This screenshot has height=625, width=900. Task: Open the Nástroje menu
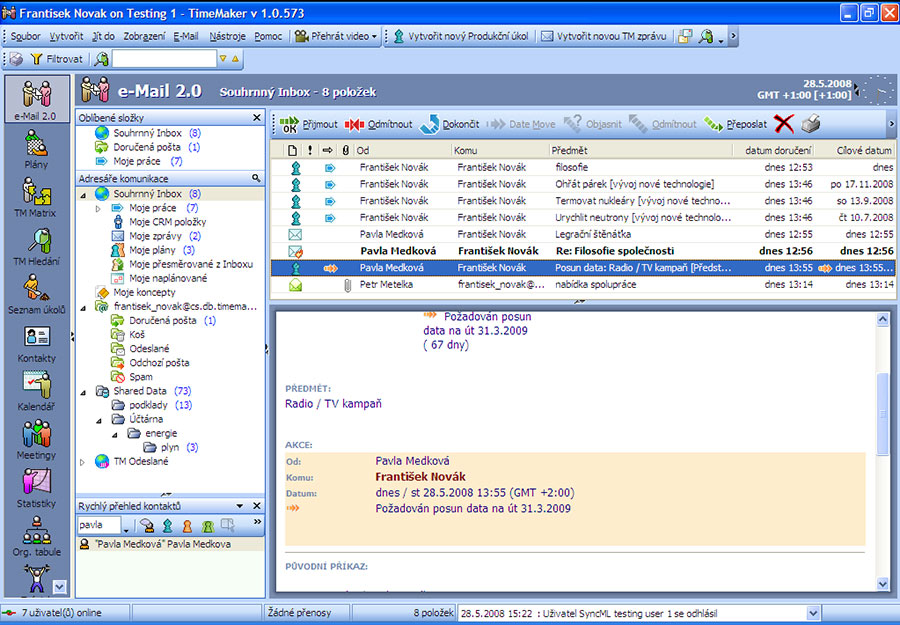(x=227, y=36)
